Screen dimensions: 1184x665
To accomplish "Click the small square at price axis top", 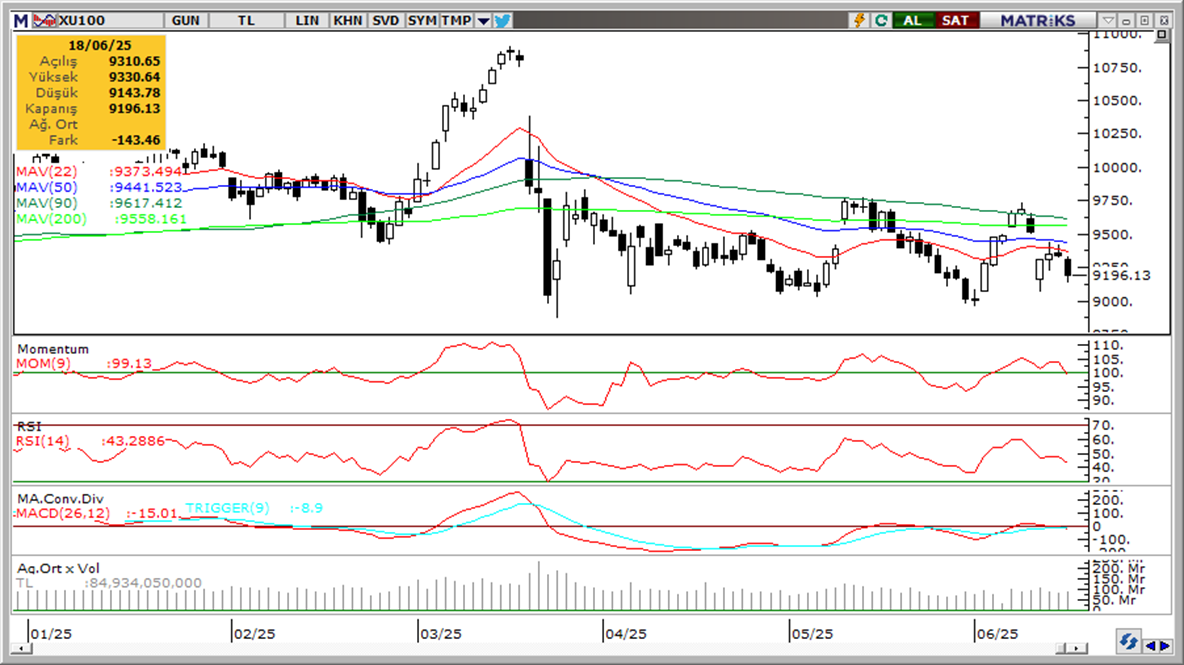I will (1162, 35).
